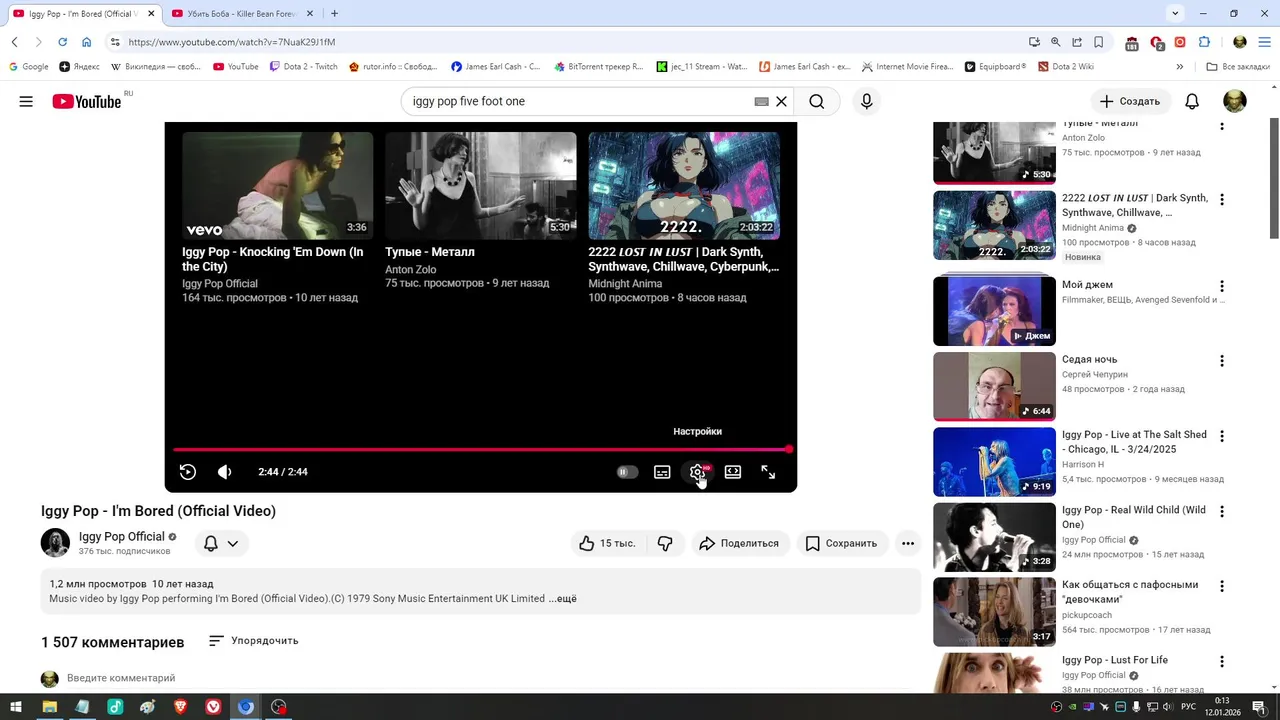Screen dimensions: 1280x720
Task: Click the search magnifier button
Action: coord(817,101)
